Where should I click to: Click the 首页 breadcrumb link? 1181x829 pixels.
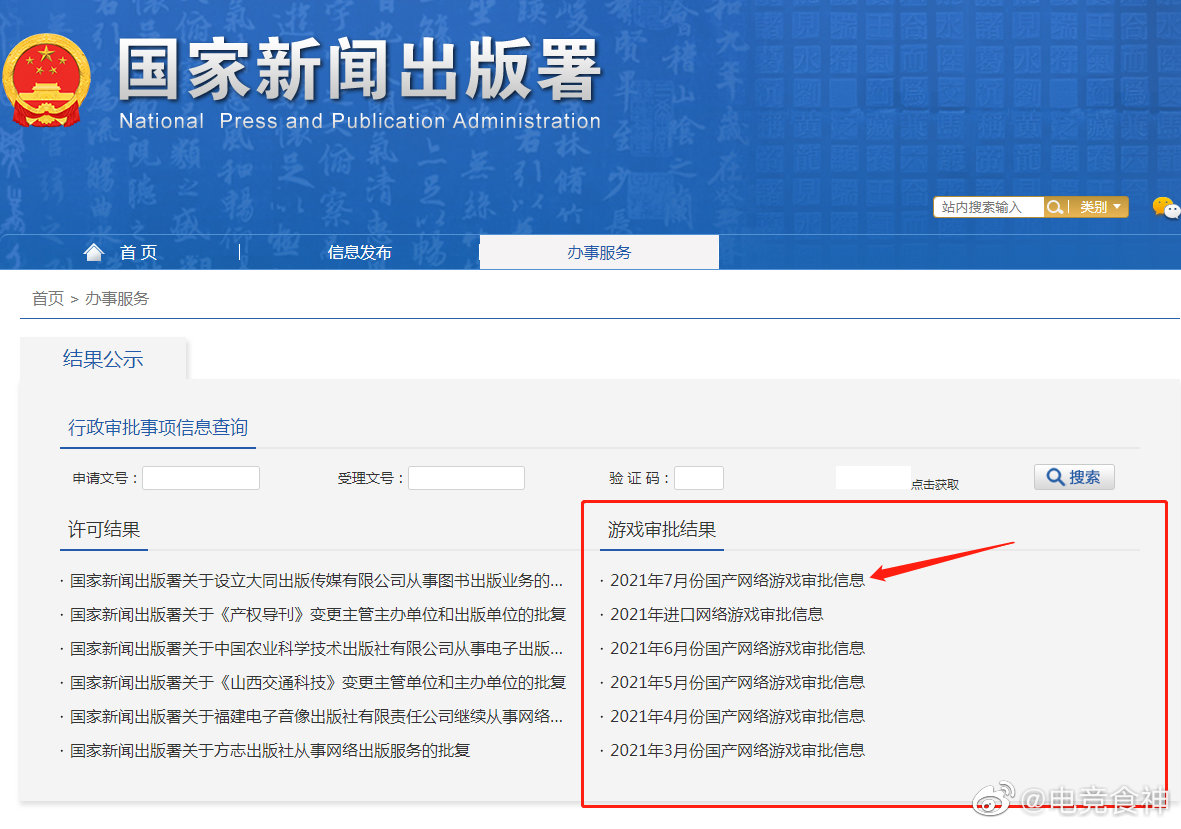pyautogui.click(x=47, y=297)
